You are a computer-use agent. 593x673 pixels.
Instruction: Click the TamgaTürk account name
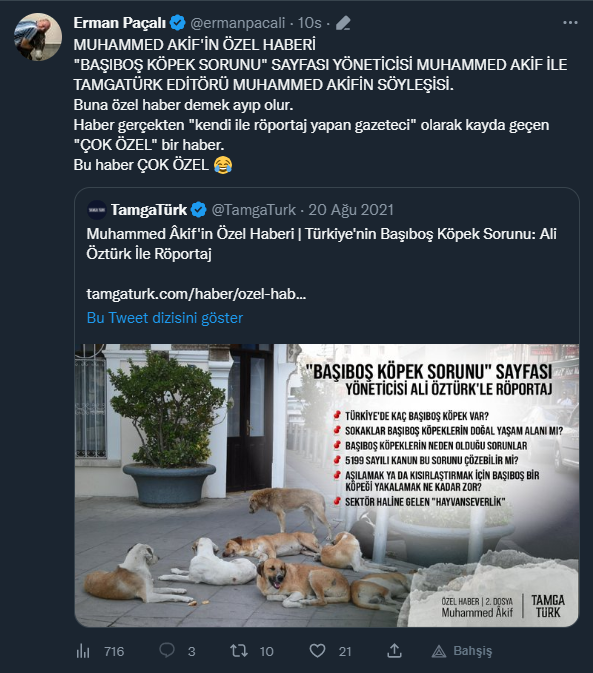pos(149,210)
